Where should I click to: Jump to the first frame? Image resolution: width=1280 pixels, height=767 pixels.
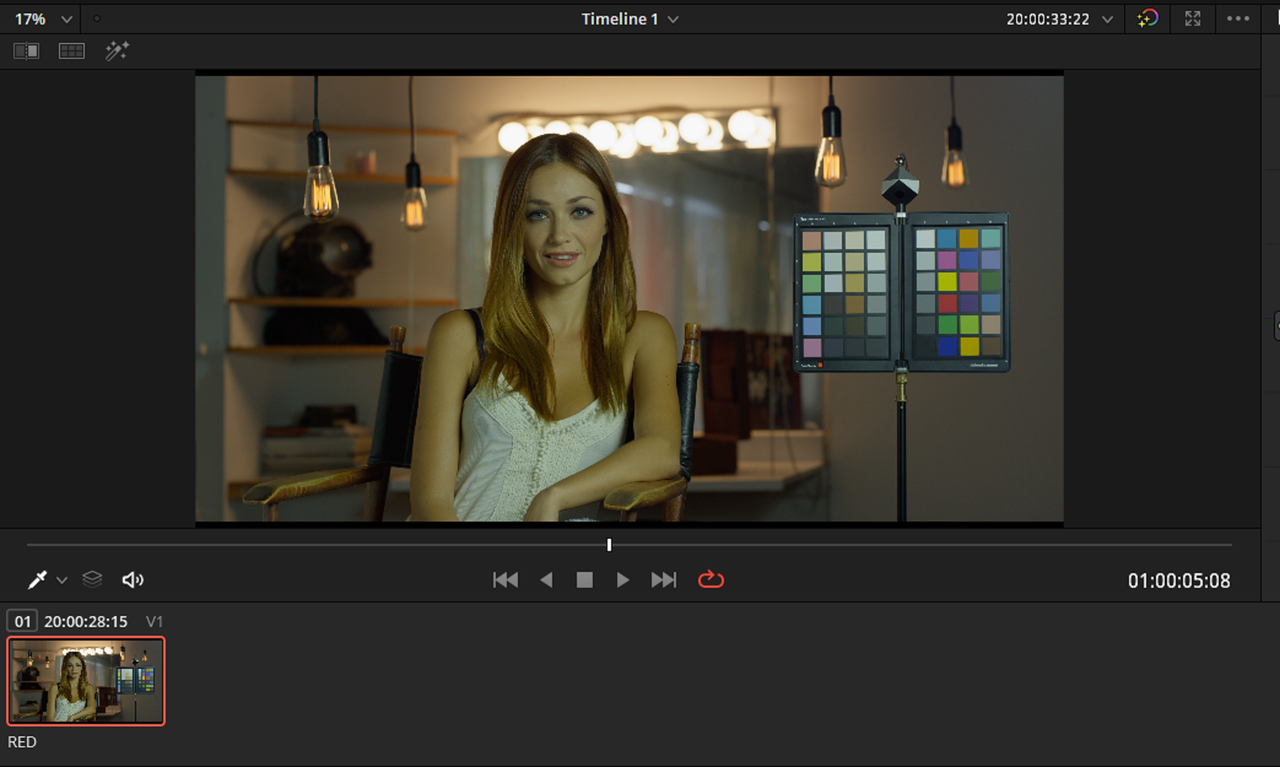tap(506, 580)
